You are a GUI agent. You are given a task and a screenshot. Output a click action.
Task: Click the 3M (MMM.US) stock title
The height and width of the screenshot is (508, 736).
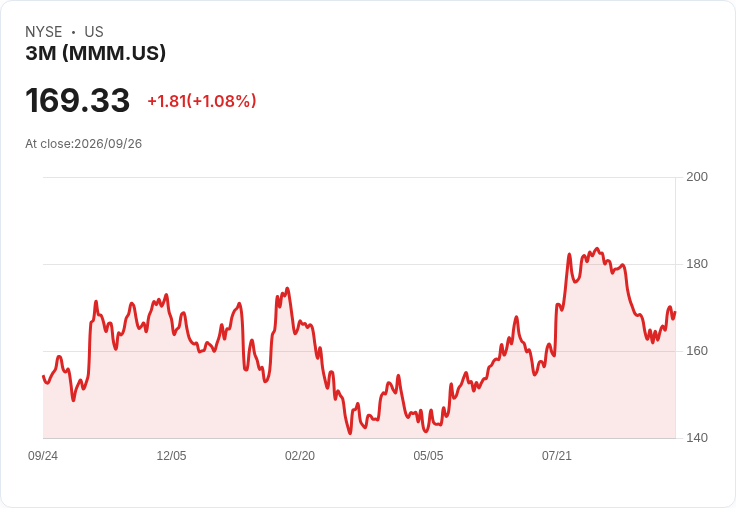coord(96,53)
